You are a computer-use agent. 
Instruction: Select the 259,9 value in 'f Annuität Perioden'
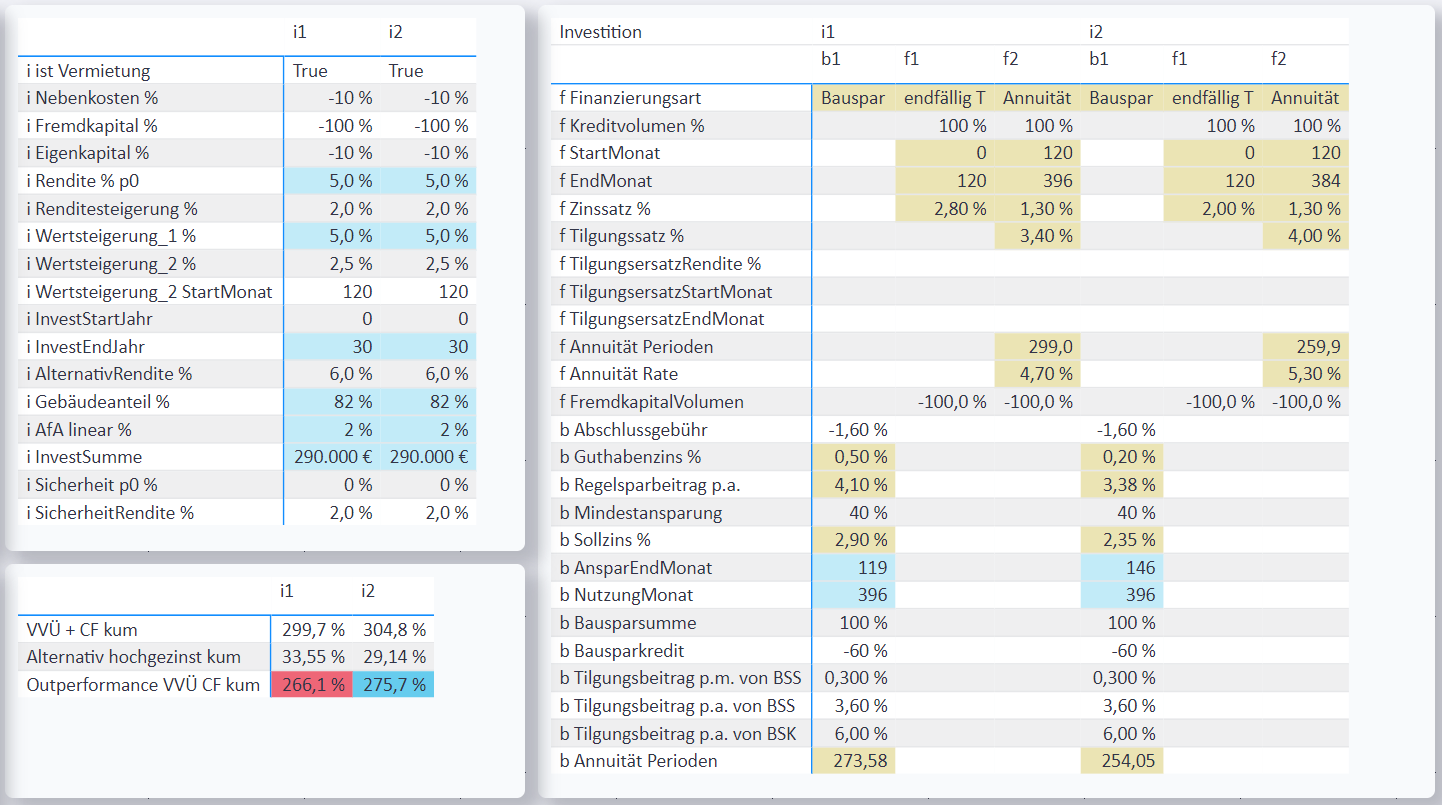pyautogui.click(x=1306, y=347)
